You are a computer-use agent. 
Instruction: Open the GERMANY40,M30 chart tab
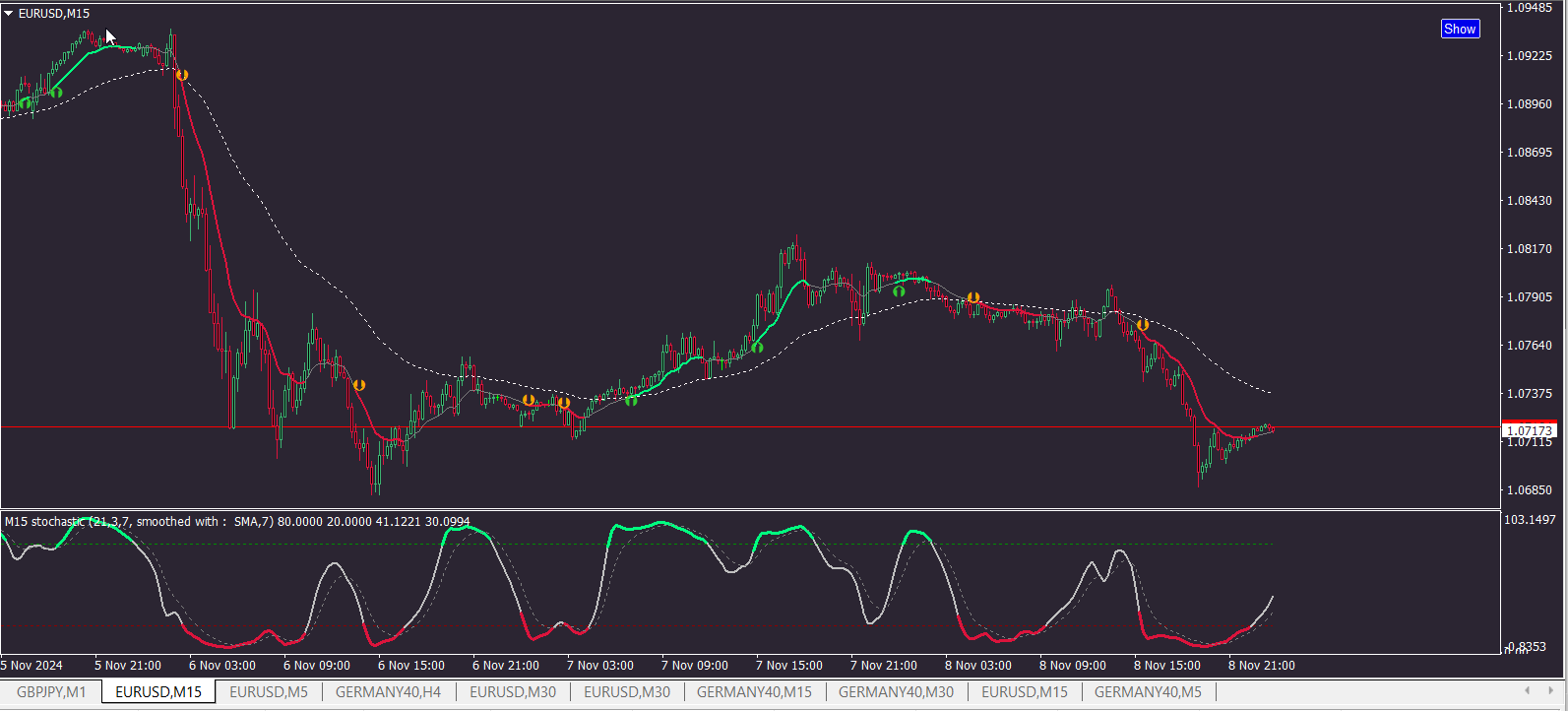896,692
